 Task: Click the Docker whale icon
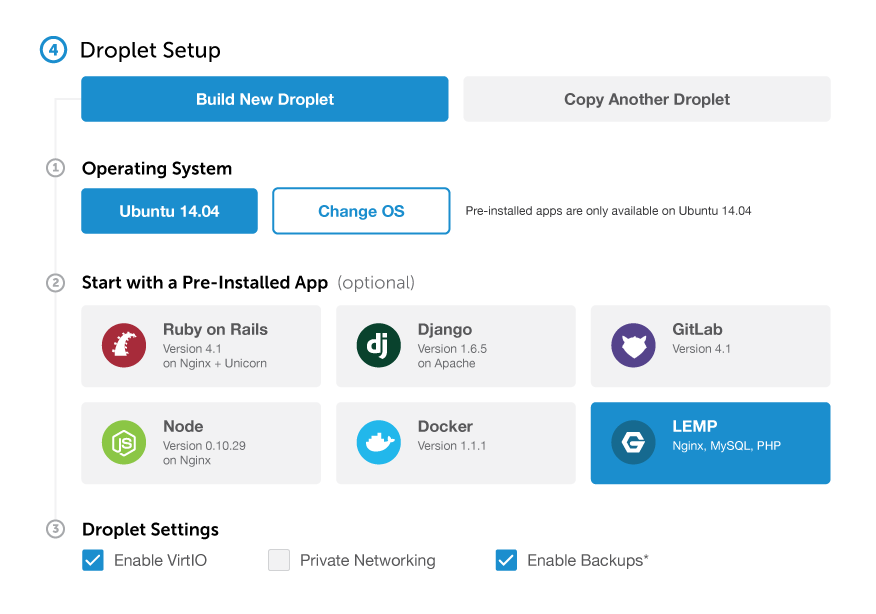coord(379,442)
